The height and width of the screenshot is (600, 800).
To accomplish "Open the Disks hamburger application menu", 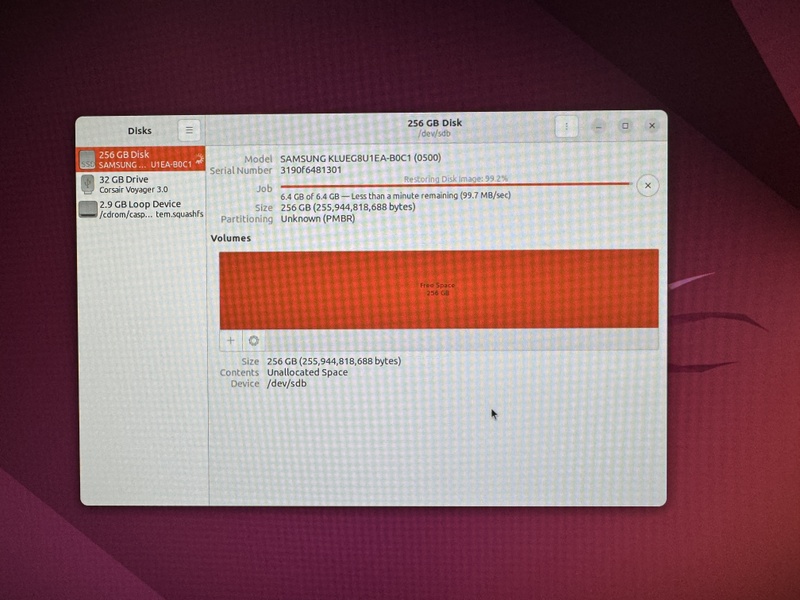I will tap(189, 131).
